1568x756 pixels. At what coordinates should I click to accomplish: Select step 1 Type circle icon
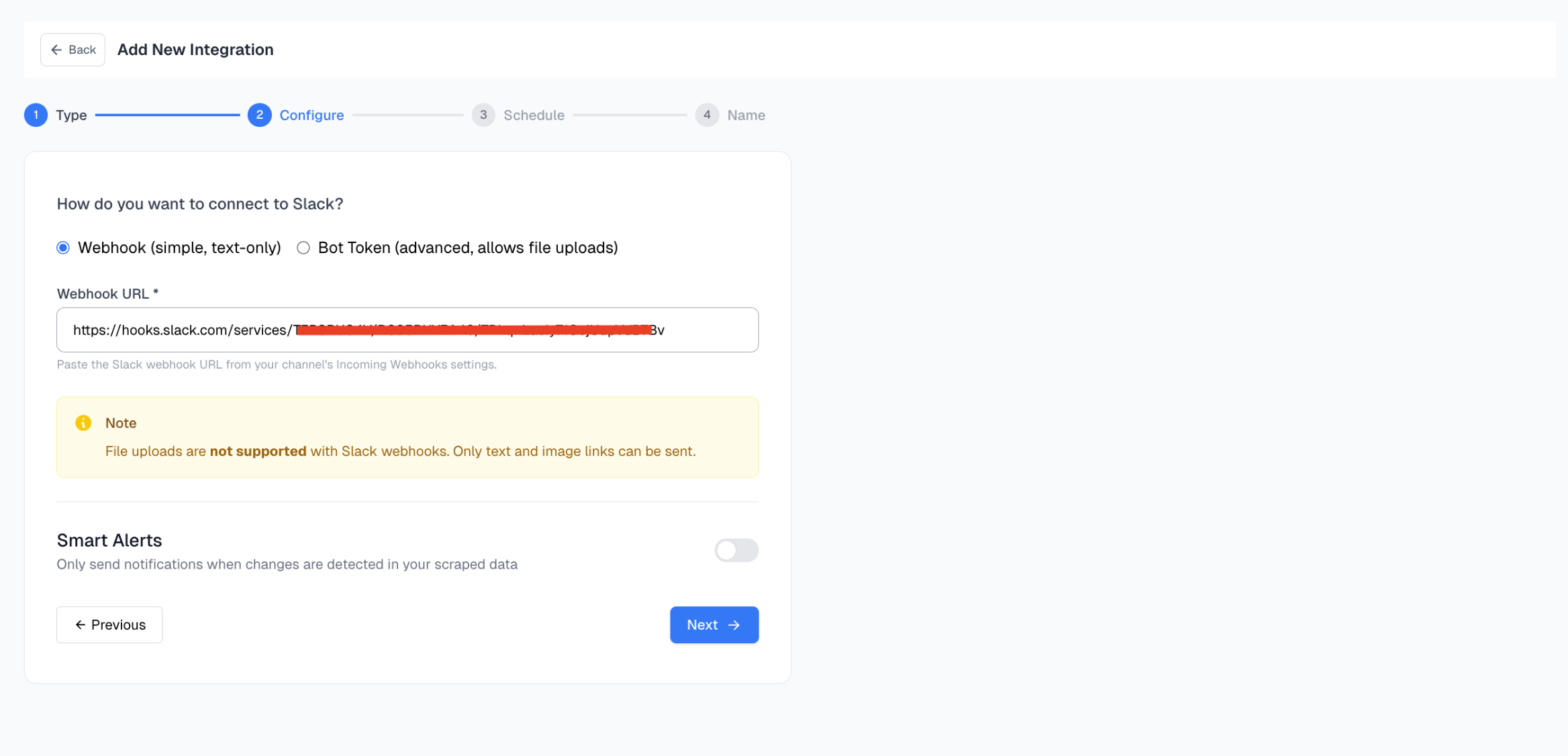point(36,115)
